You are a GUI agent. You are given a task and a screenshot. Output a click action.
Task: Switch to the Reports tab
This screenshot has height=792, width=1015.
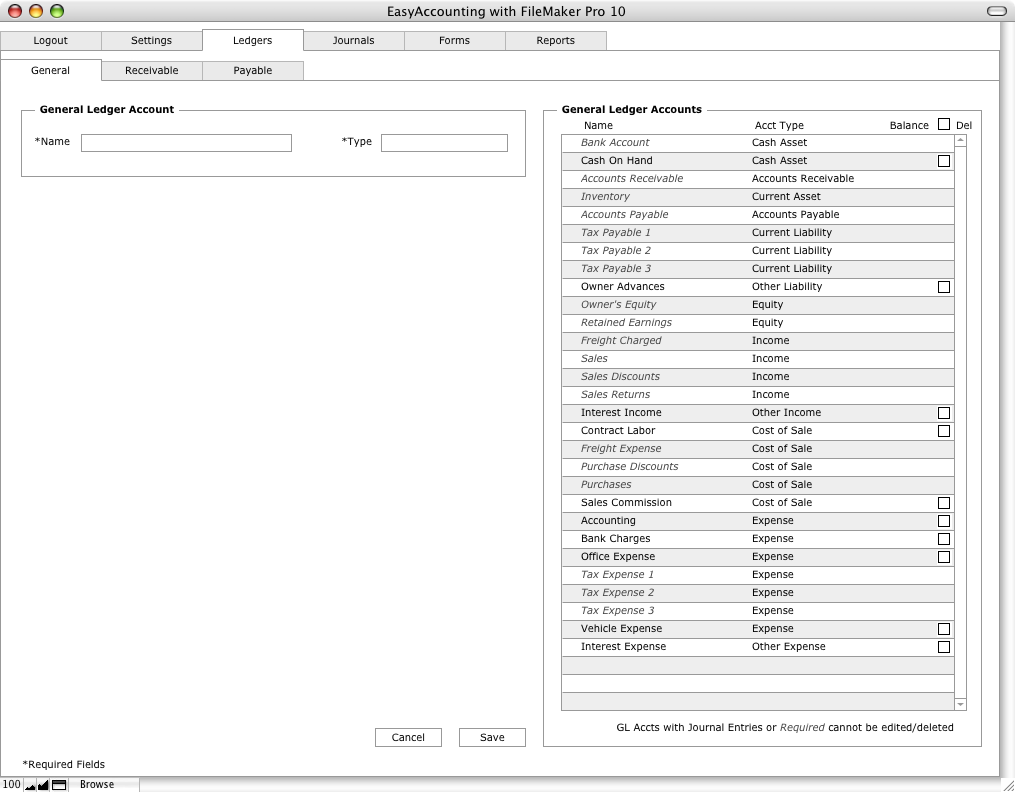555,40
